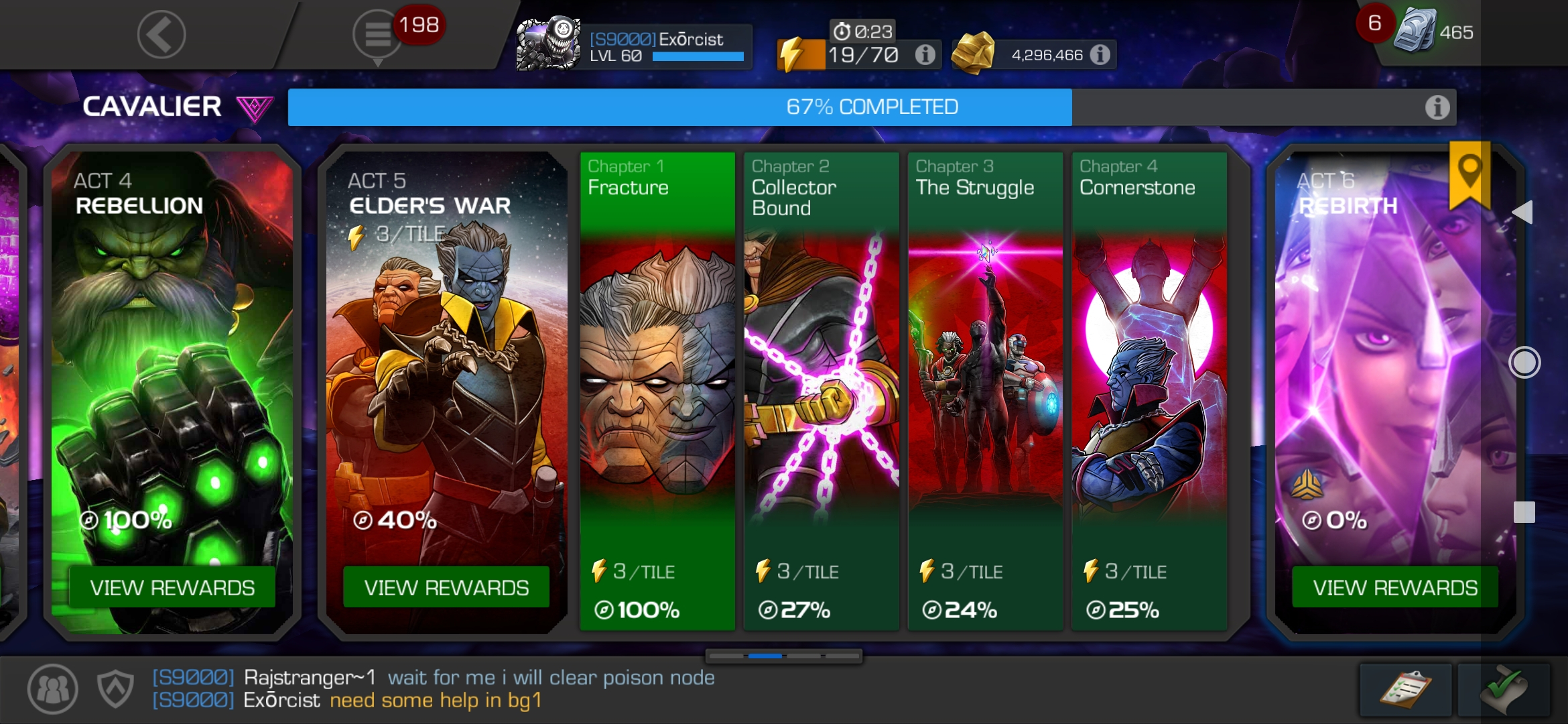The width and height of the screenshot is (1568, 724).
Task: Open the alliance members icon
Action: click(x=52, y=689)
